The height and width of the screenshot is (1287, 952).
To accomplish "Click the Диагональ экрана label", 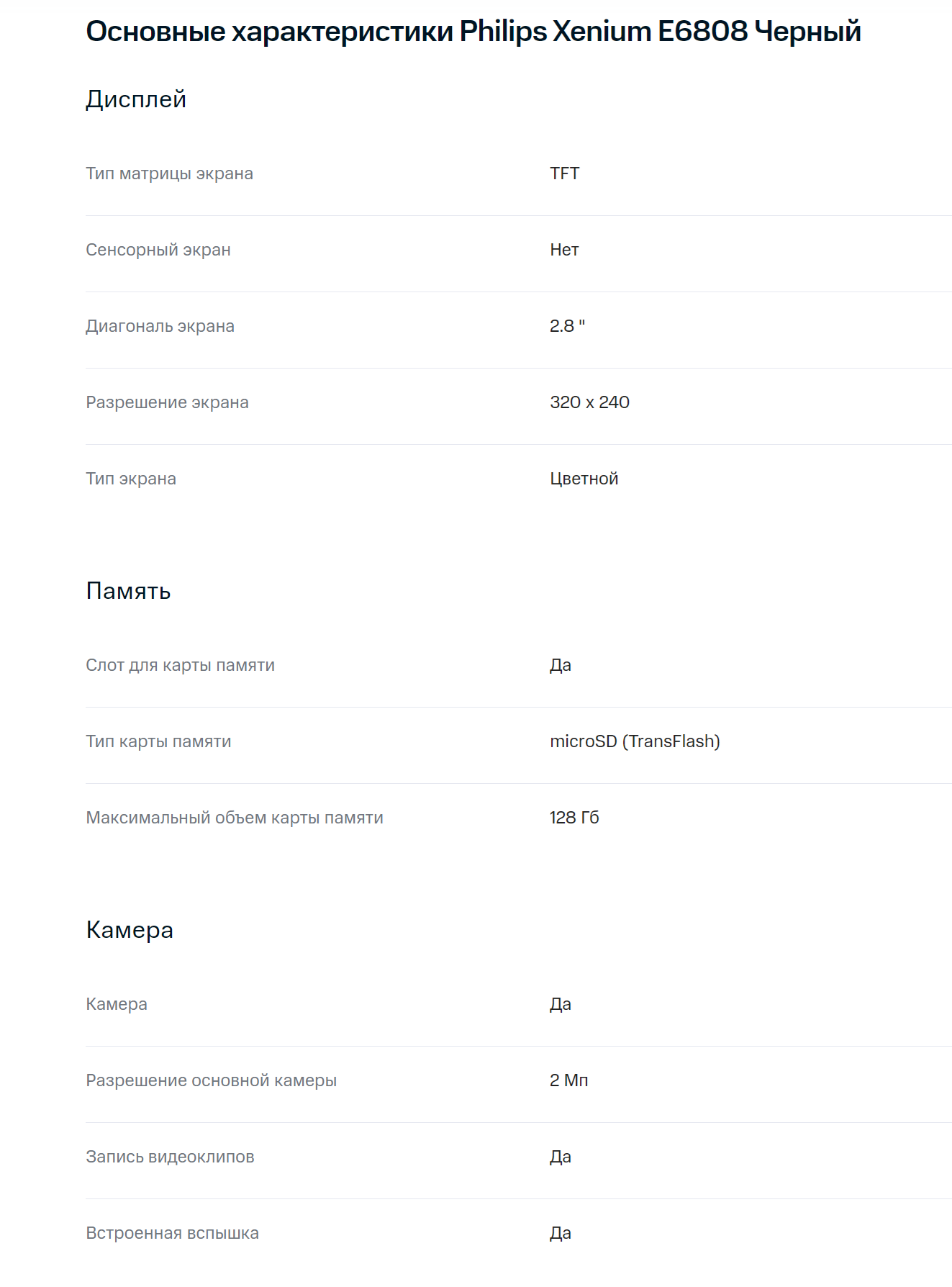I will [160, 326].
